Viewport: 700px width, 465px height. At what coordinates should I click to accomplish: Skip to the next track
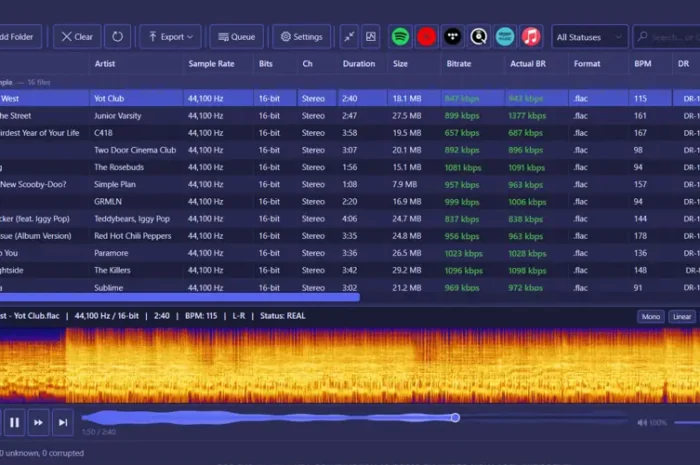click(x=63, y=422)
